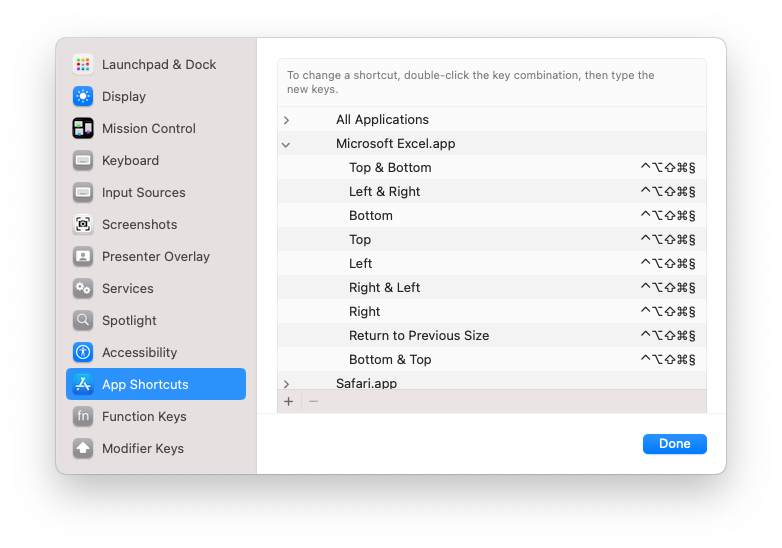Select the Display sun icon

[x=83, y=96]
